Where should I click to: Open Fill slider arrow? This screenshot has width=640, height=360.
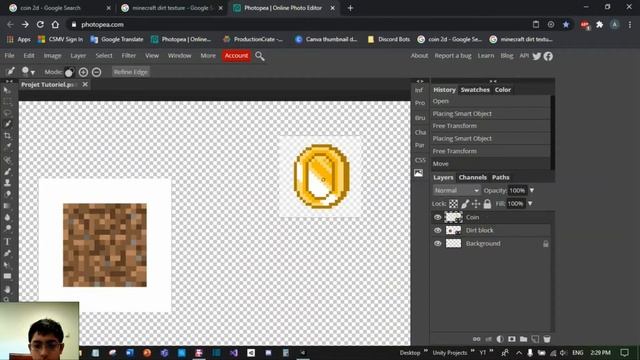pyautogui.click(x=530, y=203)
